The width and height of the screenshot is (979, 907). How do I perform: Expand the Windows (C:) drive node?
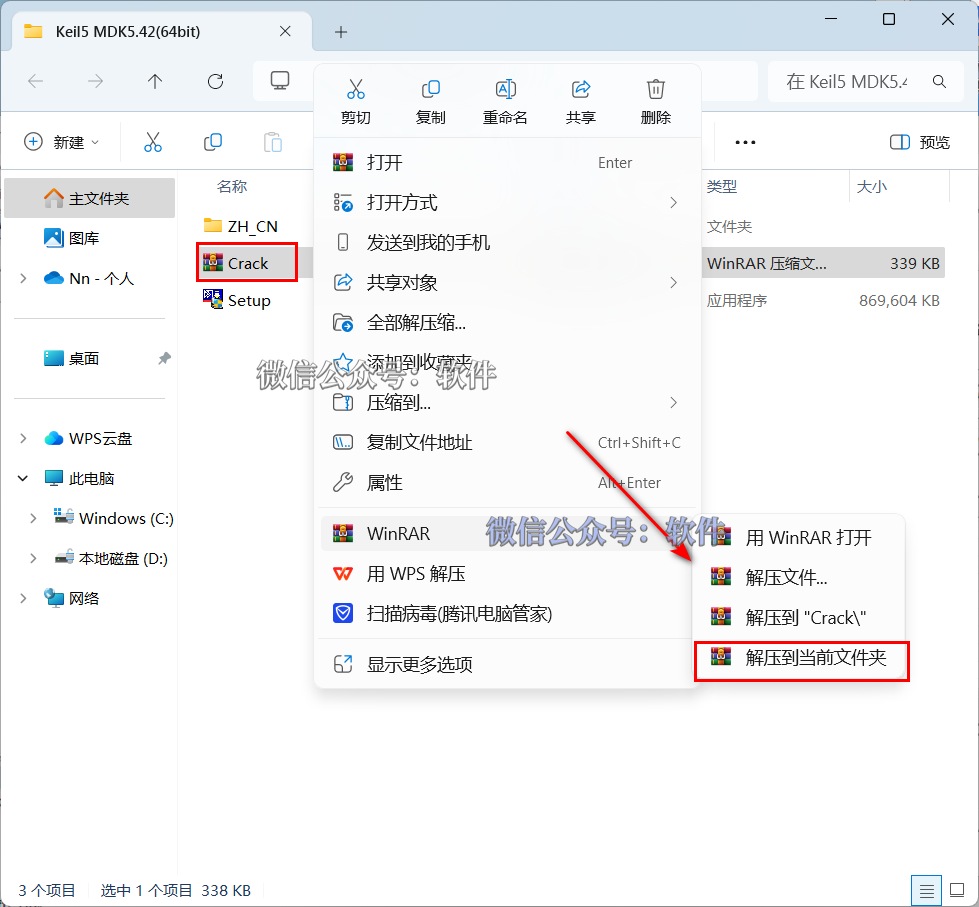[x=33, y=518]
